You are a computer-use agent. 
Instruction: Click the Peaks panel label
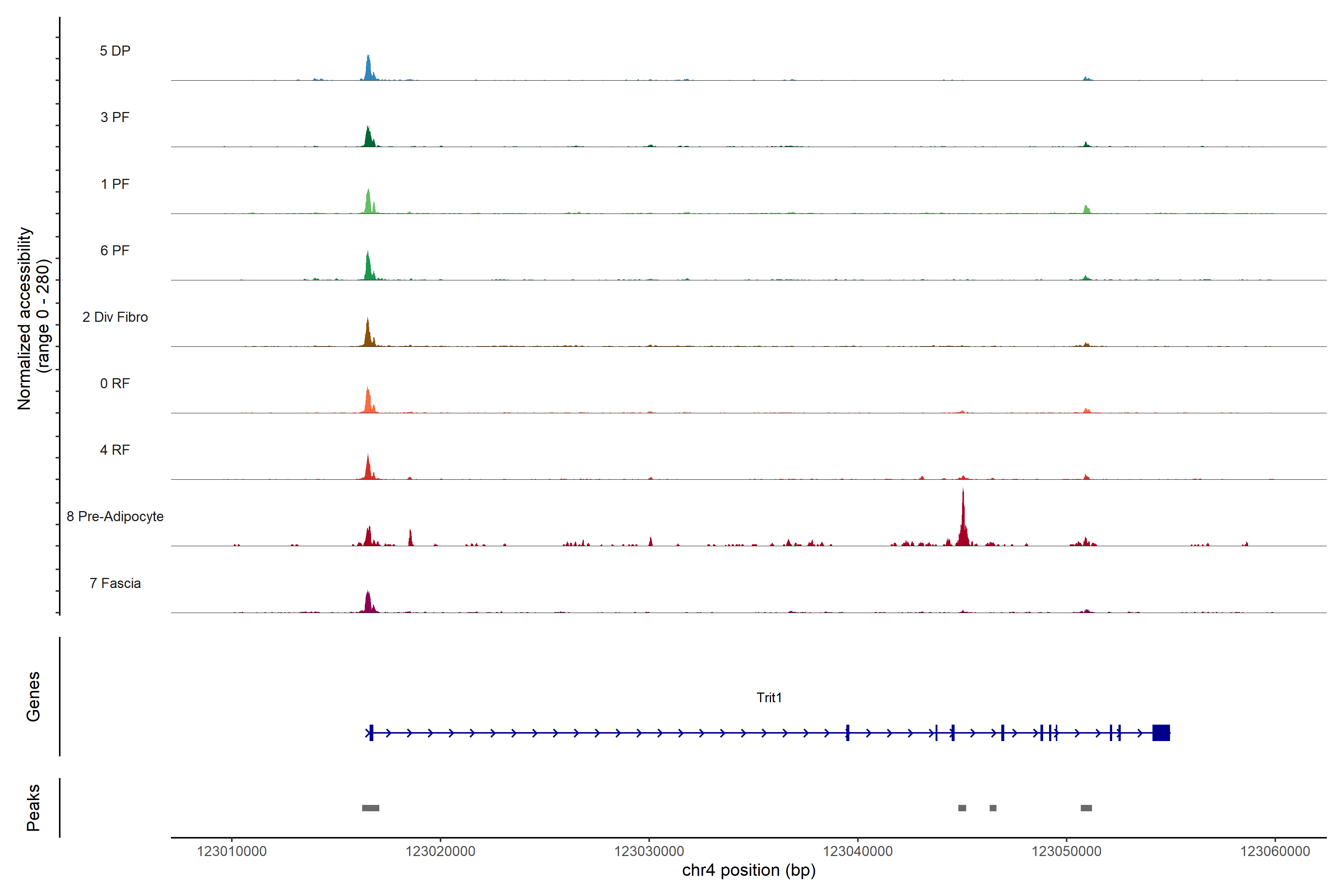click(x=33, y=808)
